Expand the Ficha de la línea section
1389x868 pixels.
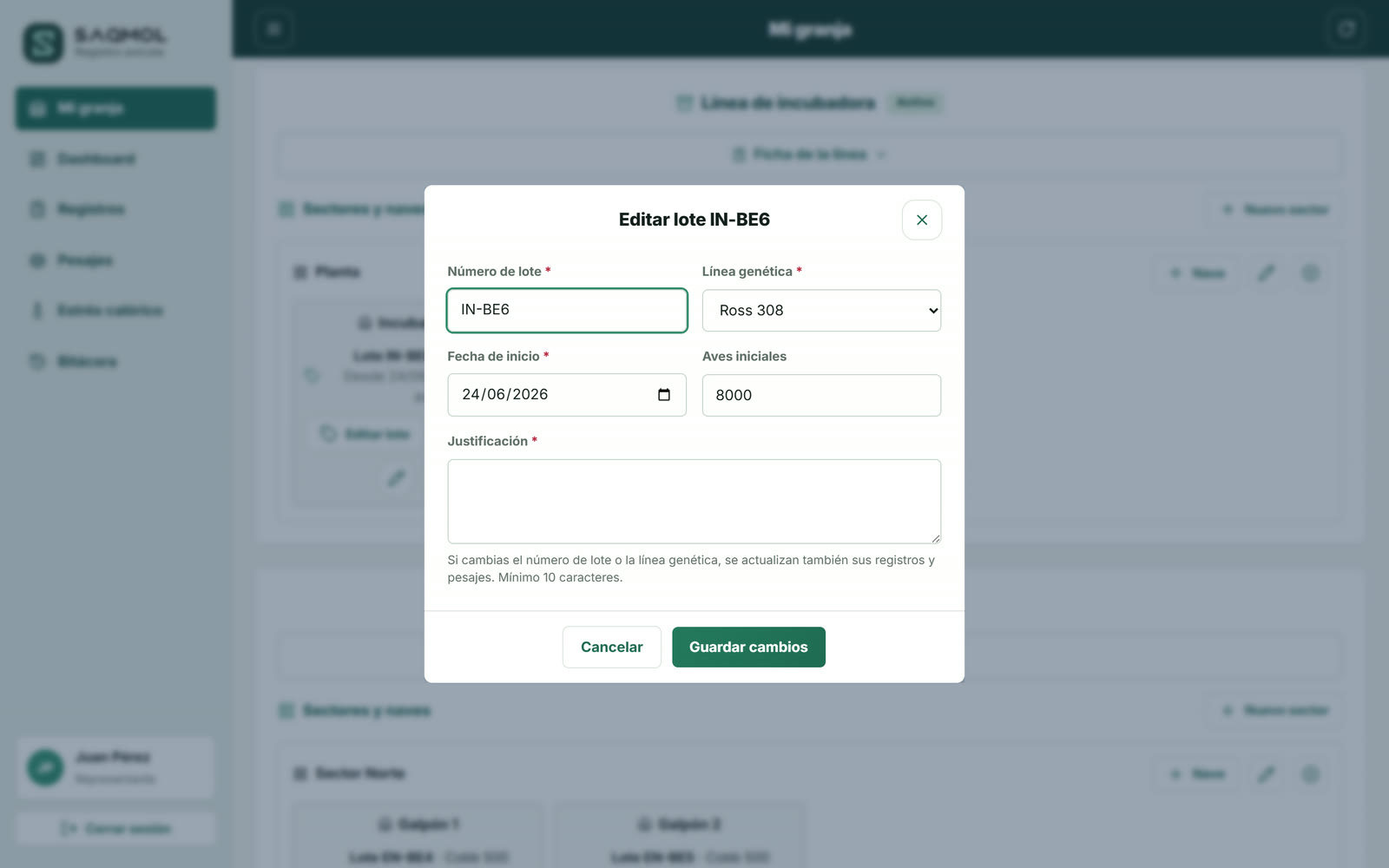[x=809, y=155]
